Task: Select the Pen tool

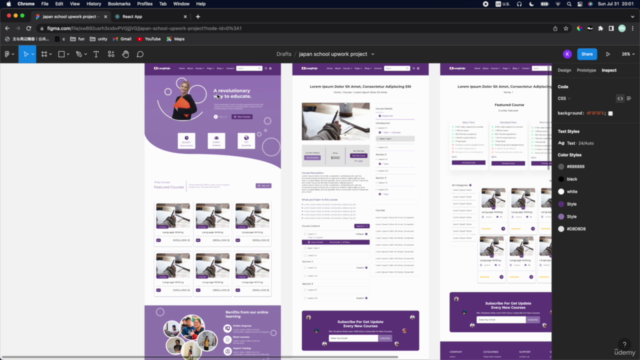Action: pyautogui.click(x=78, y=54)
